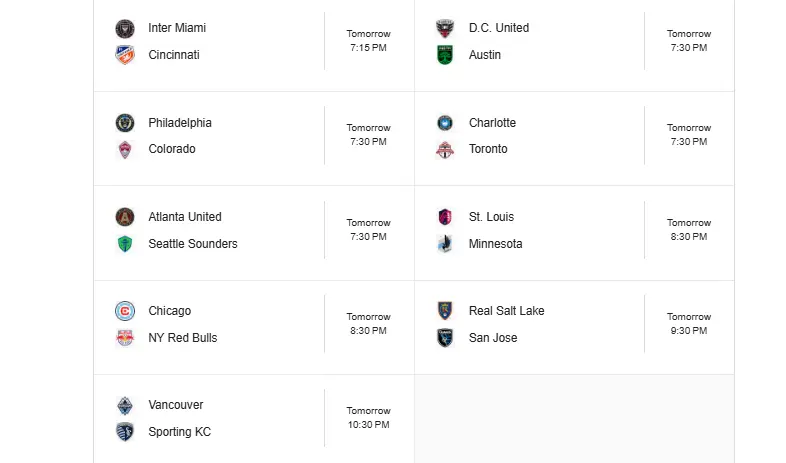The image size is (786, 463).
Task: Click the Cincinnati team logo
Action: click(x=125, y=55)
